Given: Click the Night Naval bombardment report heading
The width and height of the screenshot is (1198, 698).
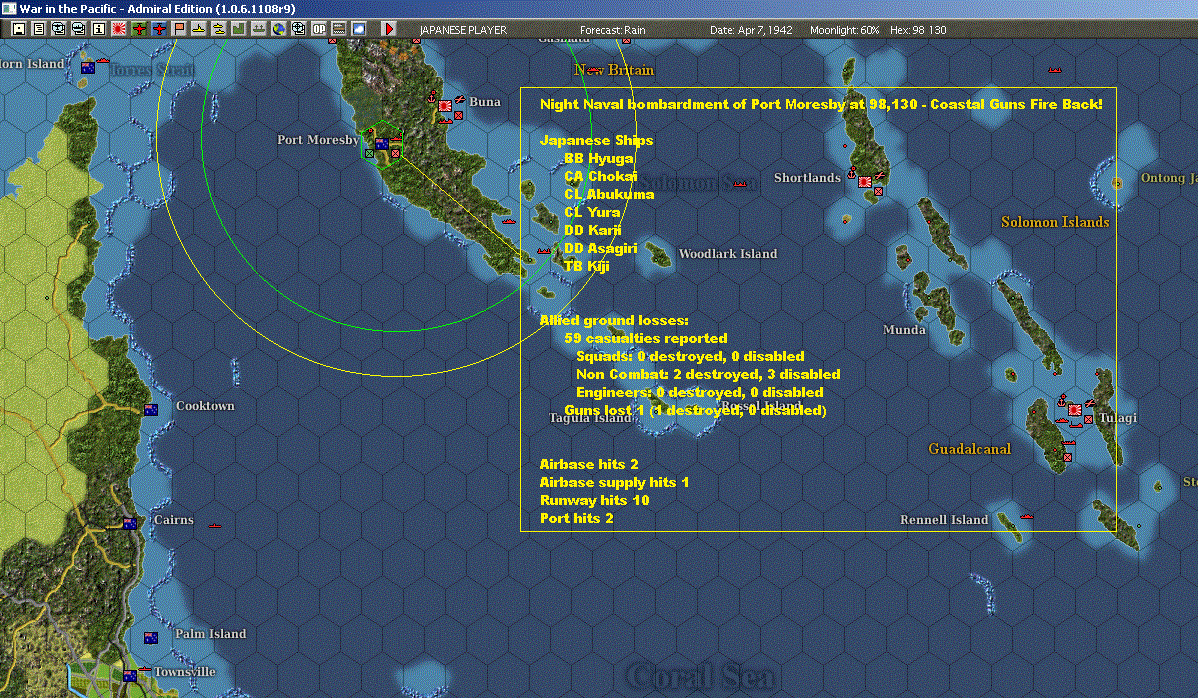Looking at the screenshot, I should [821, 104].
